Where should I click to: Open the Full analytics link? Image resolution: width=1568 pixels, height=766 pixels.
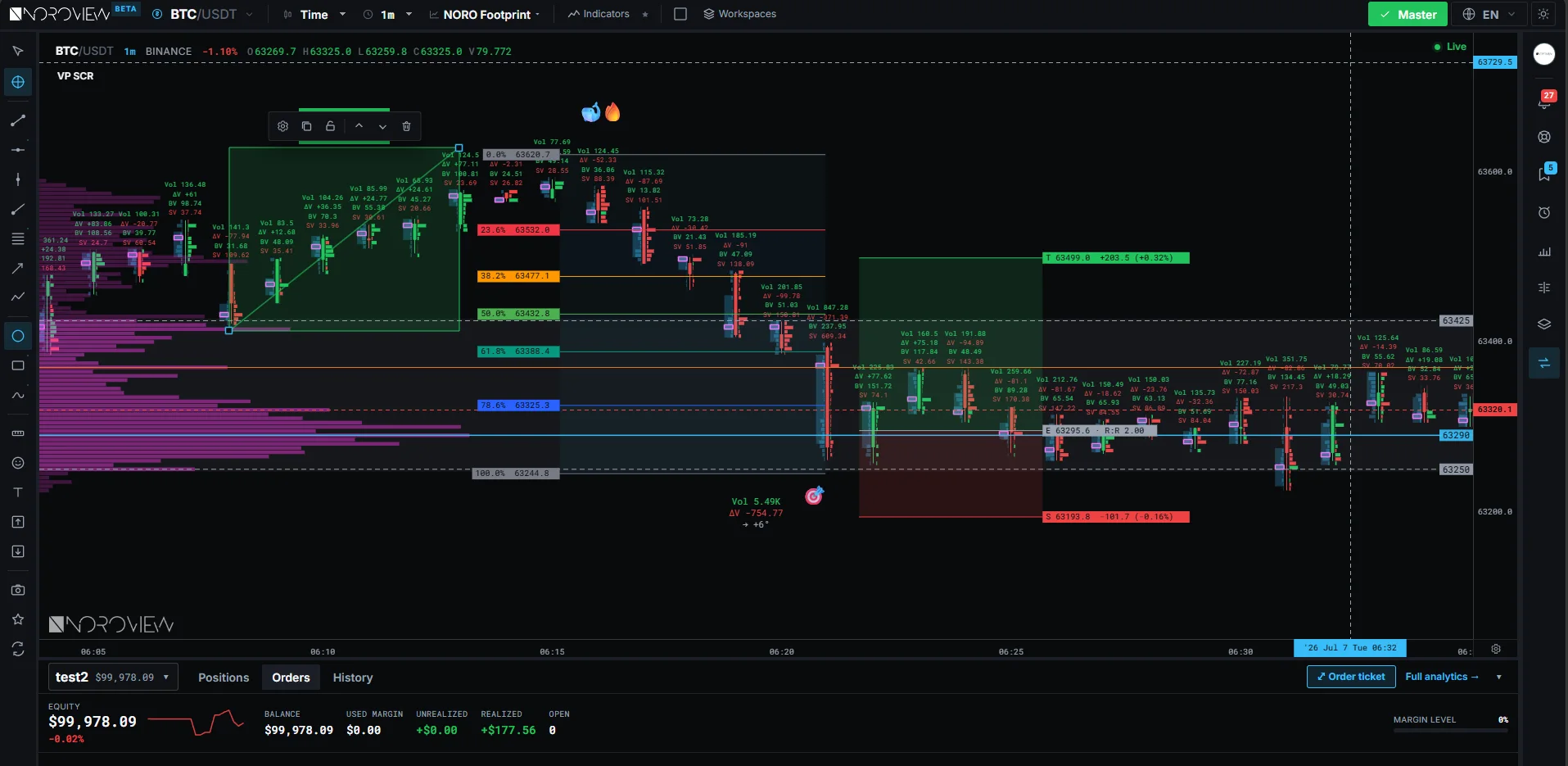click(x=1442, y=677)
